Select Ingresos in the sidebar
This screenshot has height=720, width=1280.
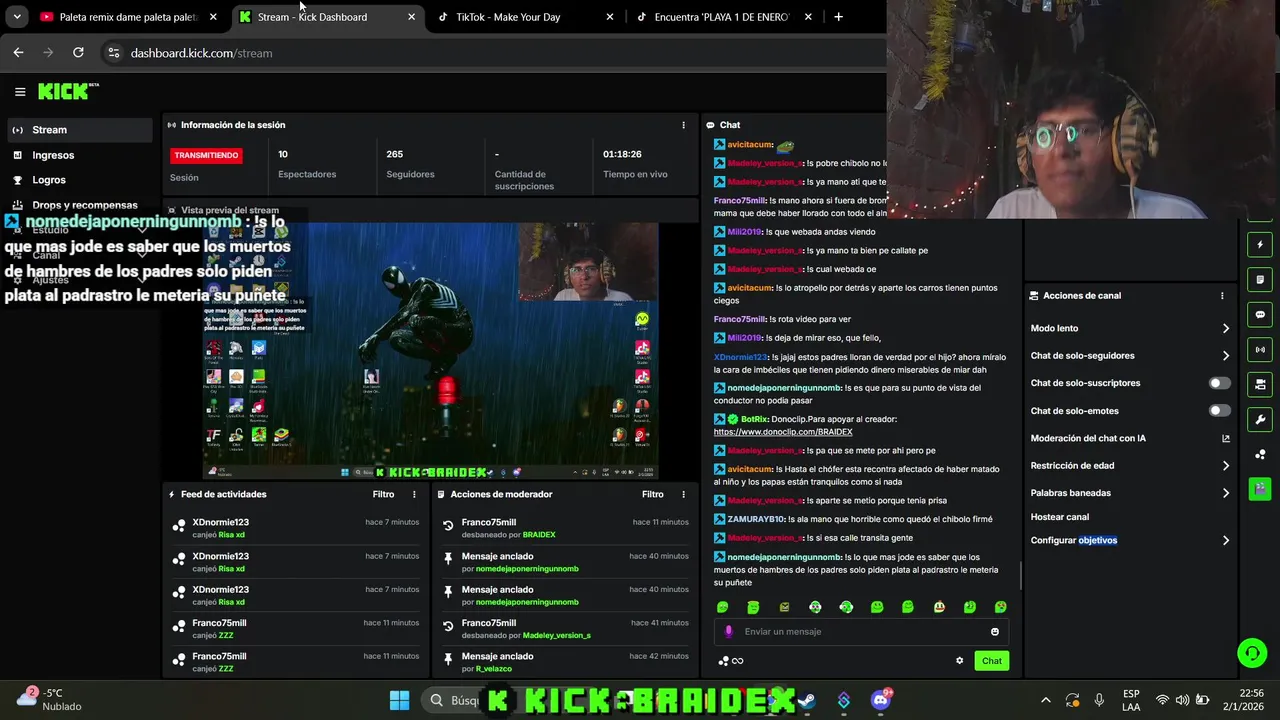click(x=79, y=155)
